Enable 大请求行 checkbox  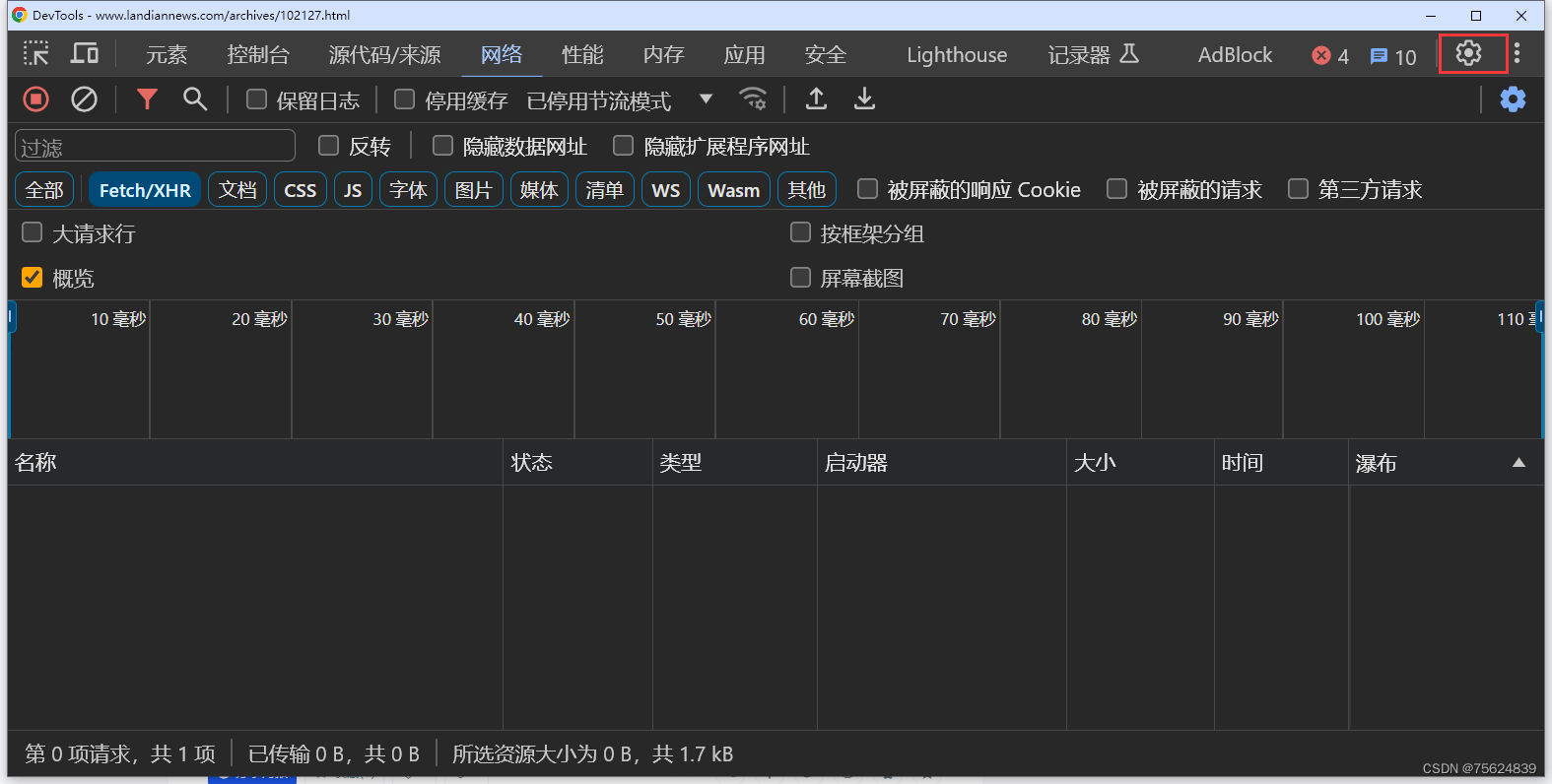click(33, 232)
